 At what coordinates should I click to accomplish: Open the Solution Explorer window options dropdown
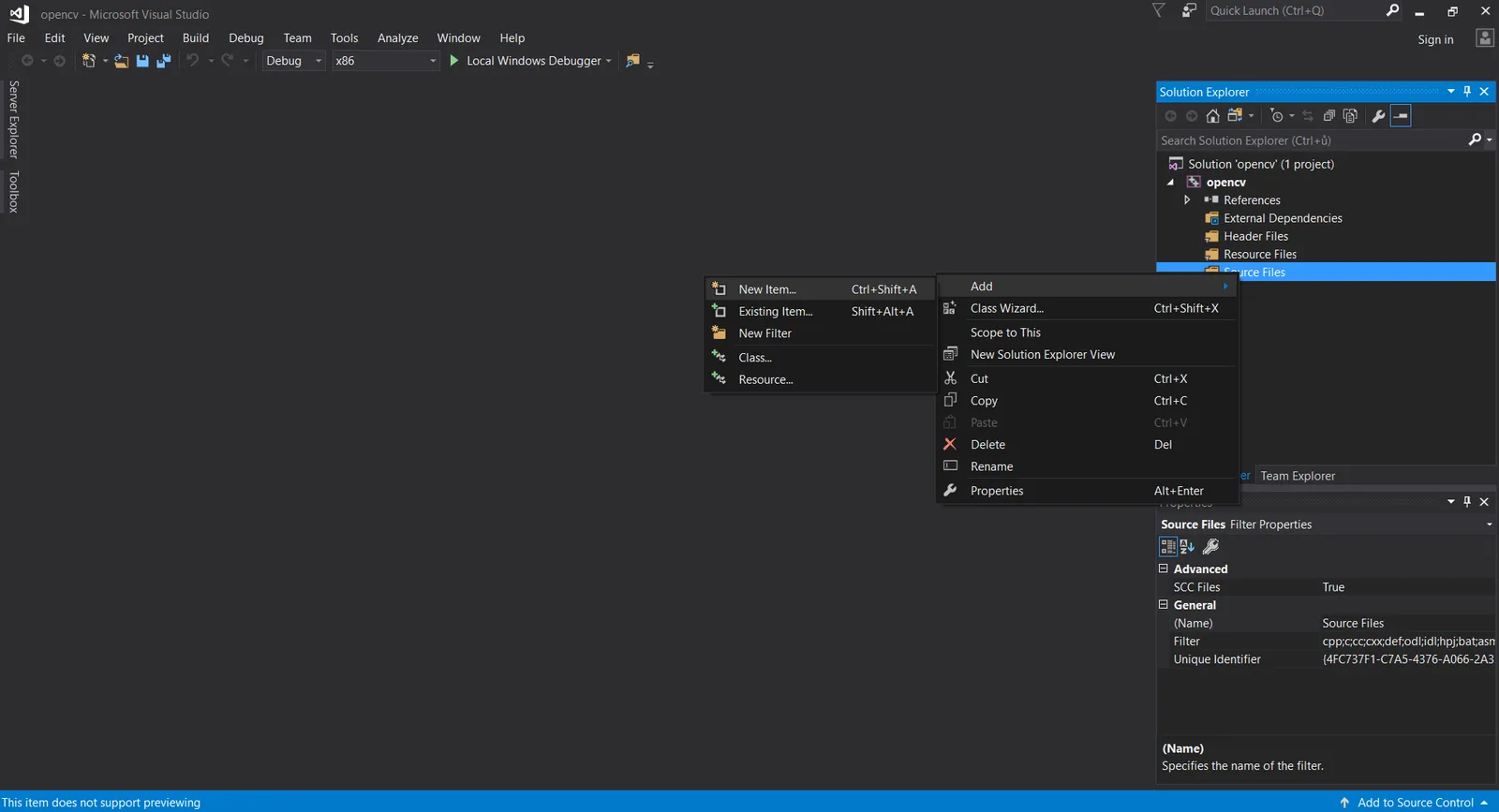click(1451, 92)
